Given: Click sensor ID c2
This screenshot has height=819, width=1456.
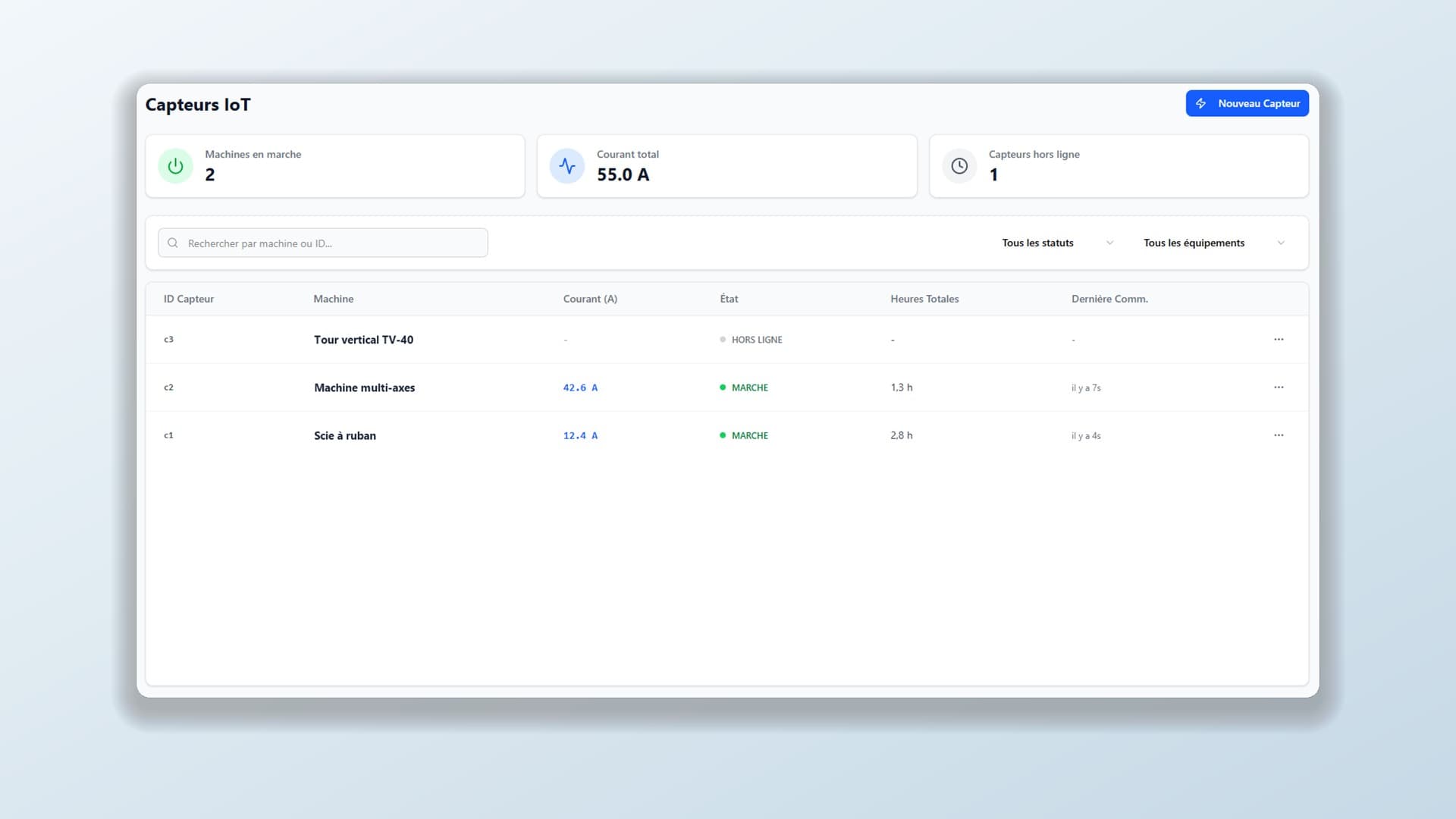Looking at the screenshot, I should click(x=168, y=387).
